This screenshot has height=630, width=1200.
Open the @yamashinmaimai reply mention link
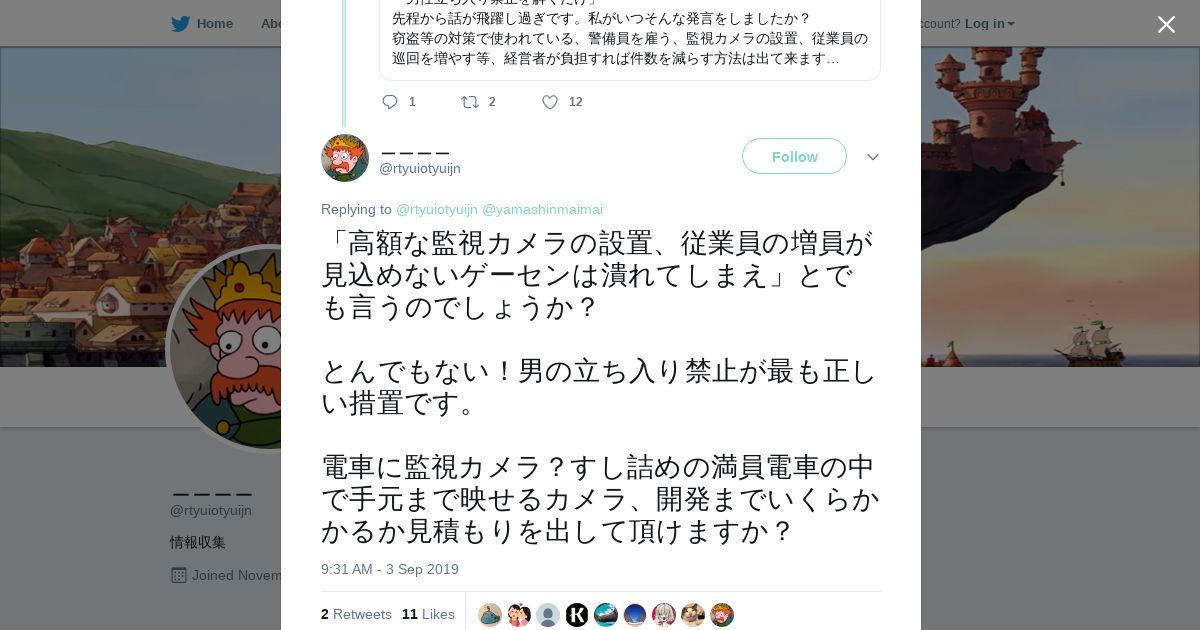pyautogui.click(x=542, y=209)
